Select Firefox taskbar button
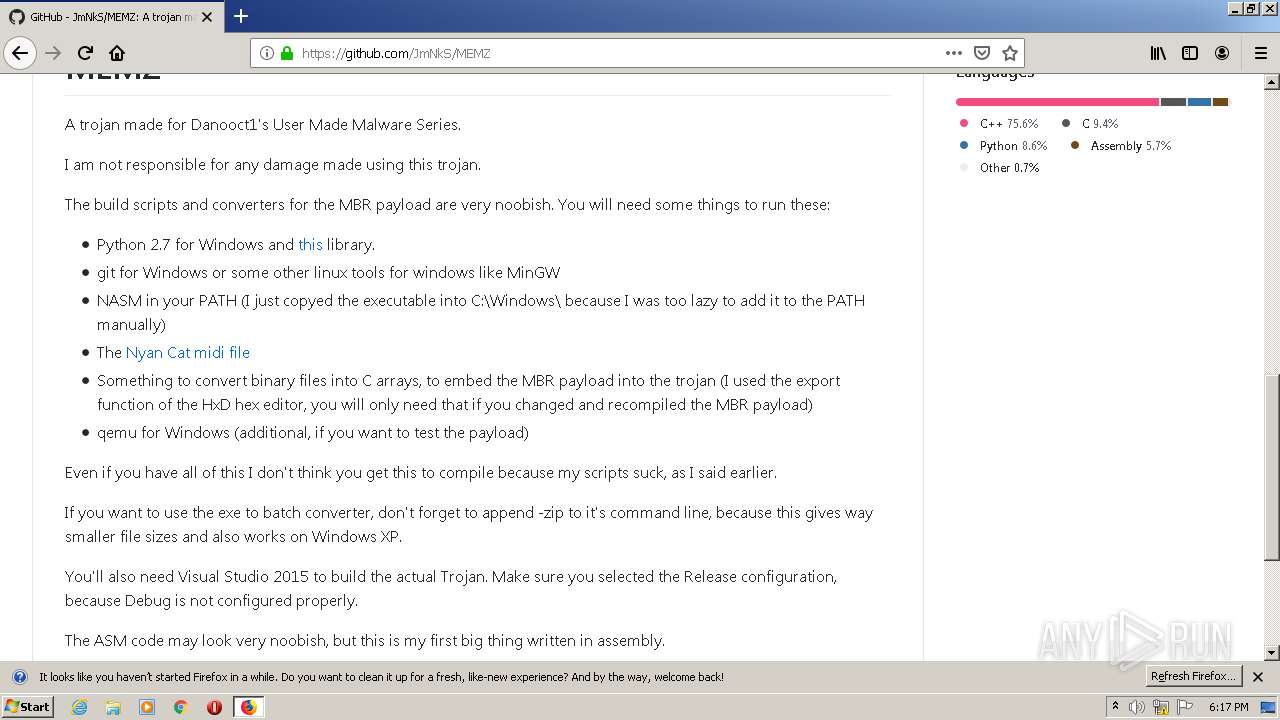This screenshot has width=1280, height=720. 248,707
